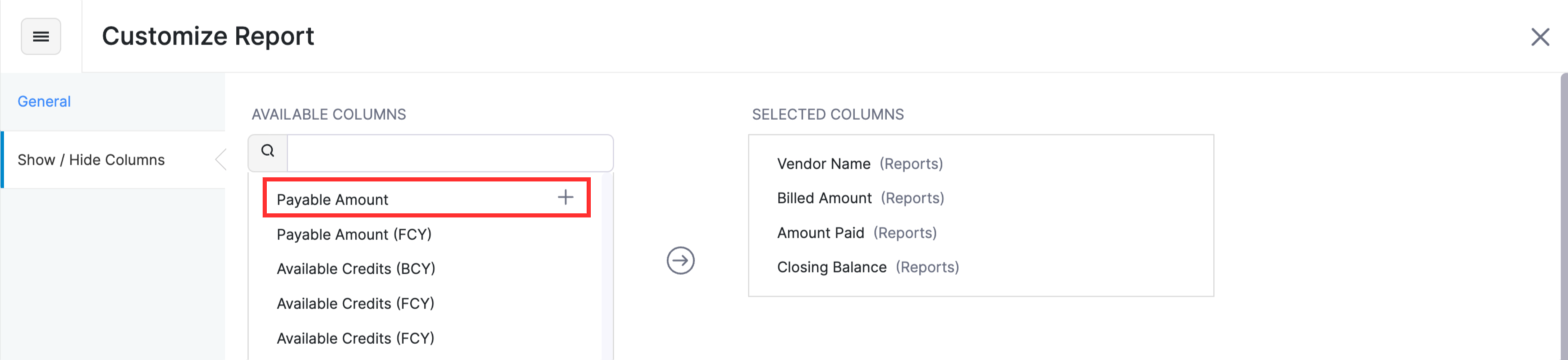The height and width of the screenshot is (360, 1568).
Task: Select Available Credits (BCY) column
Action: click(356, 268)
